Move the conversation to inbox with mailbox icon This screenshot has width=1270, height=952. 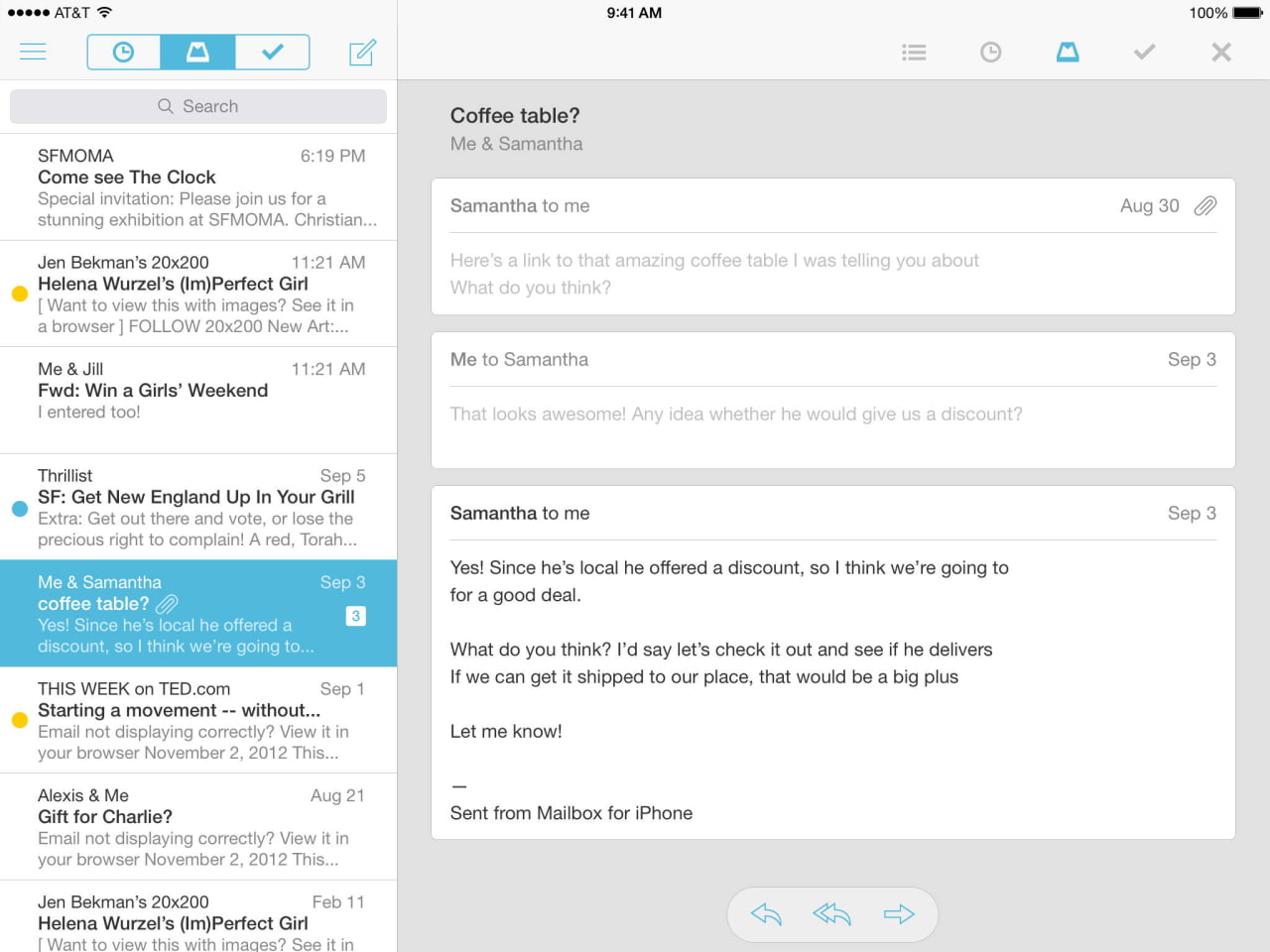(1068, 52)
